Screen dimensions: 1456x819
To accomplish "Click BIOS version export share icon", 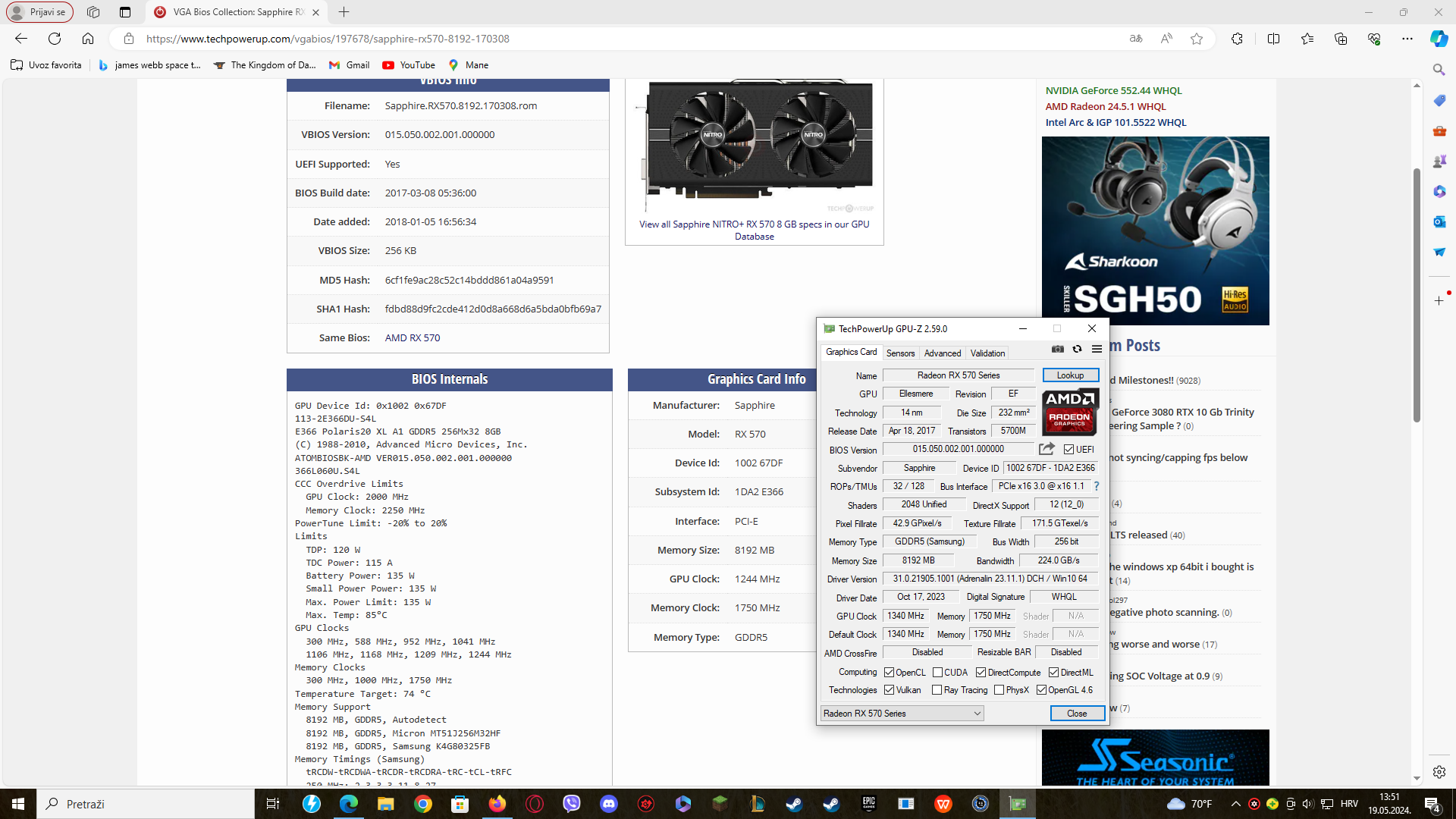I will click(x=1046, y=449).
